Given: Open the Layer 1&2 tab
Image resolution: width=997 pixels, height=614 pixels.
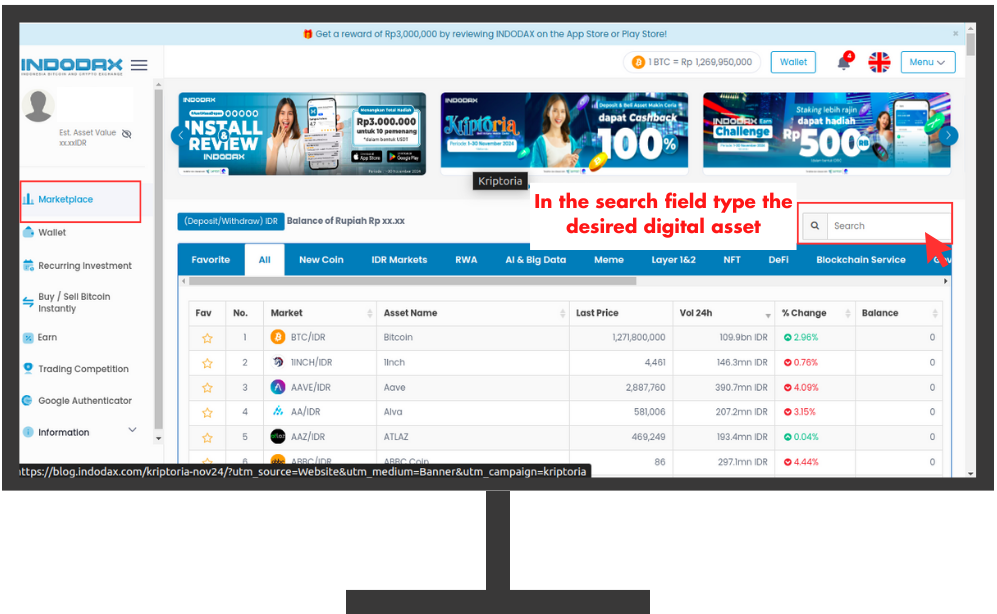Looking at the screenshot, I should coord(673,259).
